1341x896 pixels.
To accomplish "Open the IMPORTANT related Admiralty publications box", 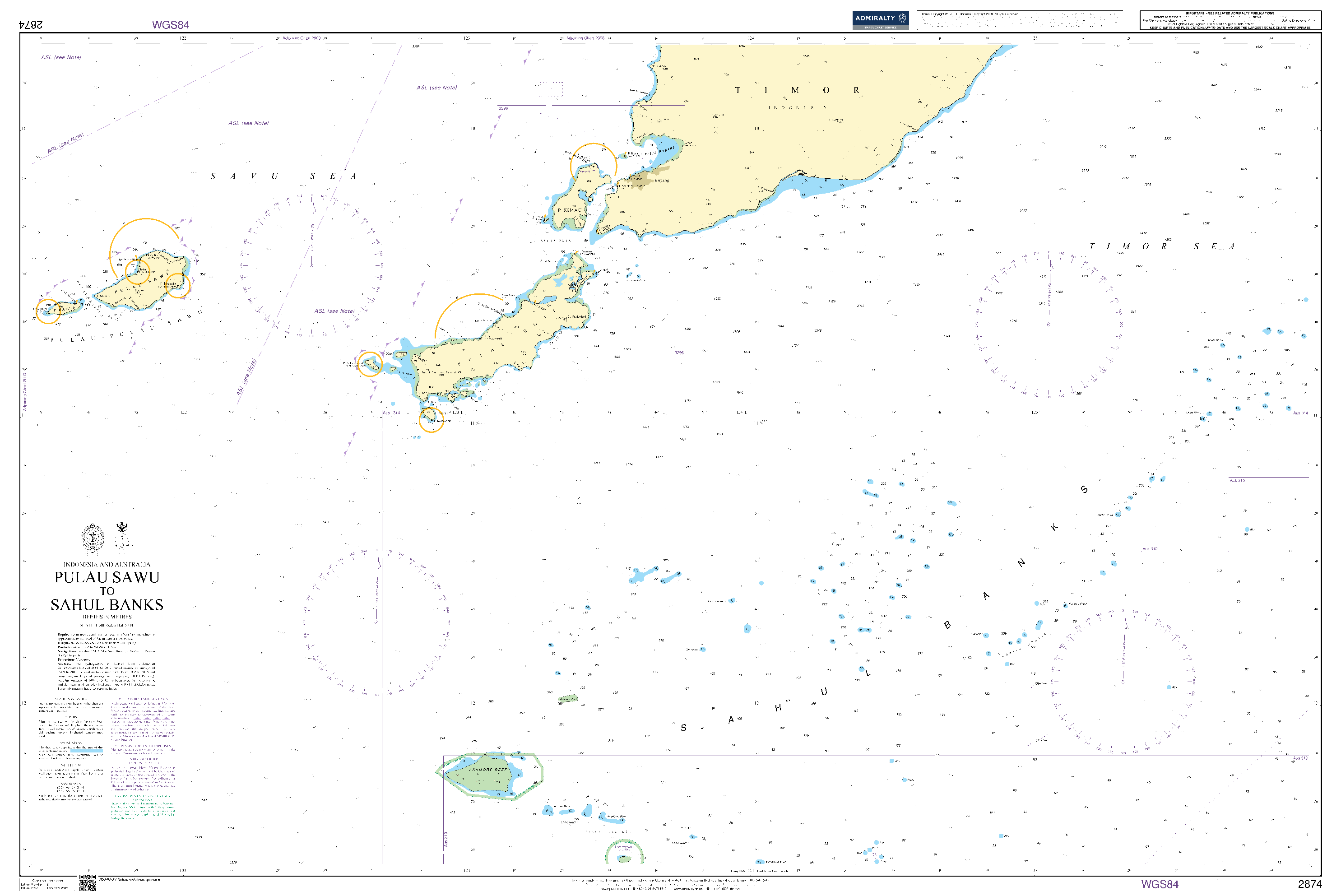I will click(x=1230, y=20).
